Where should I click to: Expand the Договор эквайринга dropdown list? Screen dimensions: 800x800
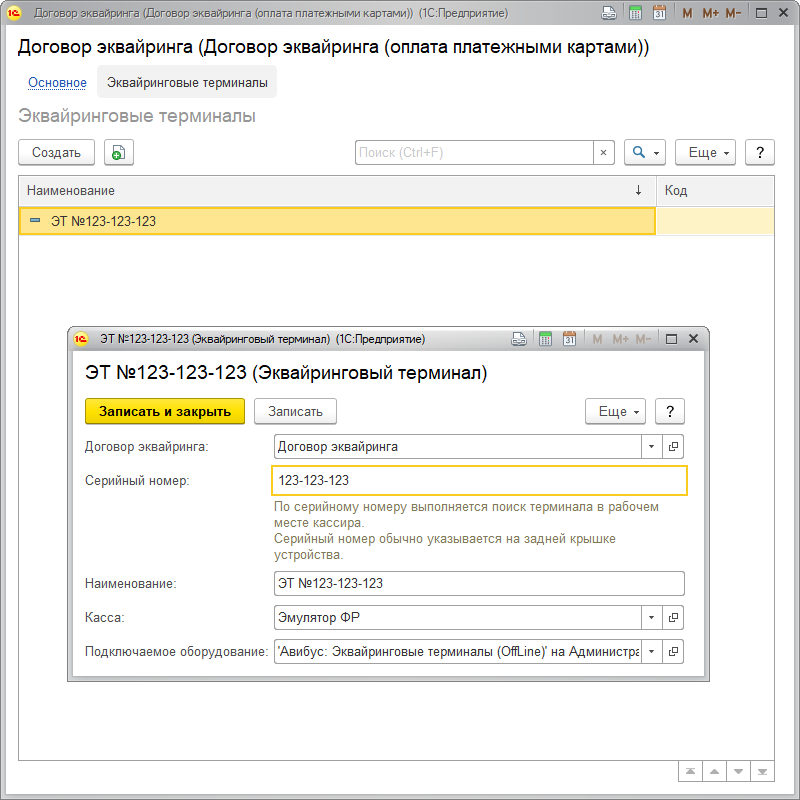point(651,447)
